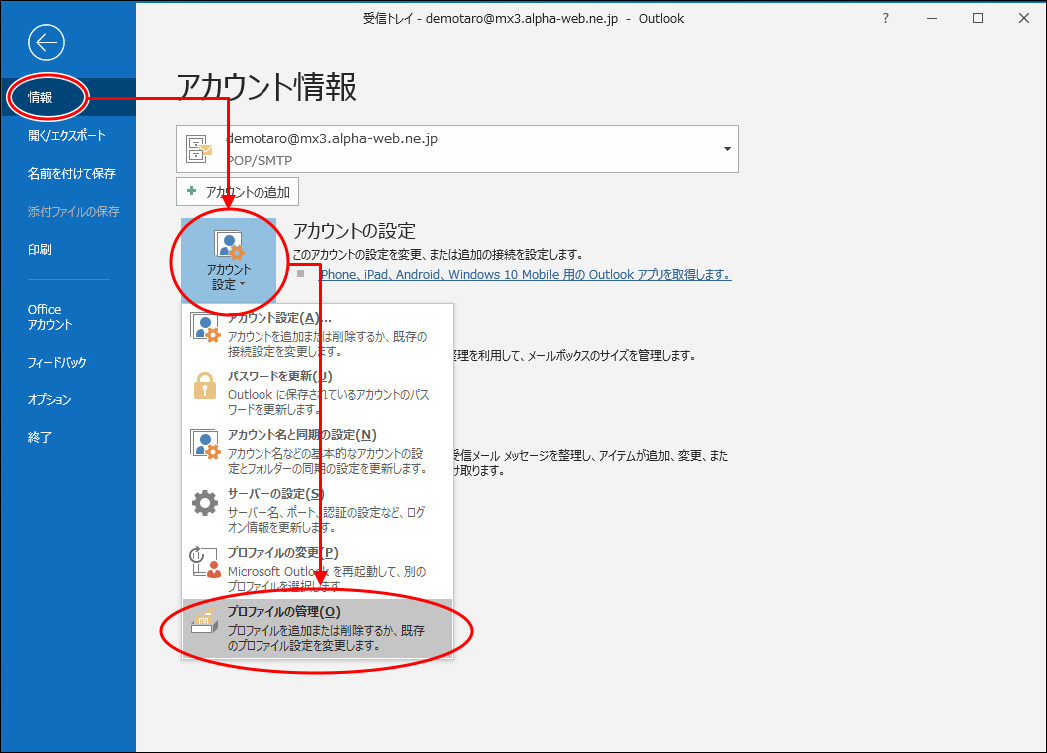
Task: Click アカウントの追加 button
Action: click(x=238, y=192)
